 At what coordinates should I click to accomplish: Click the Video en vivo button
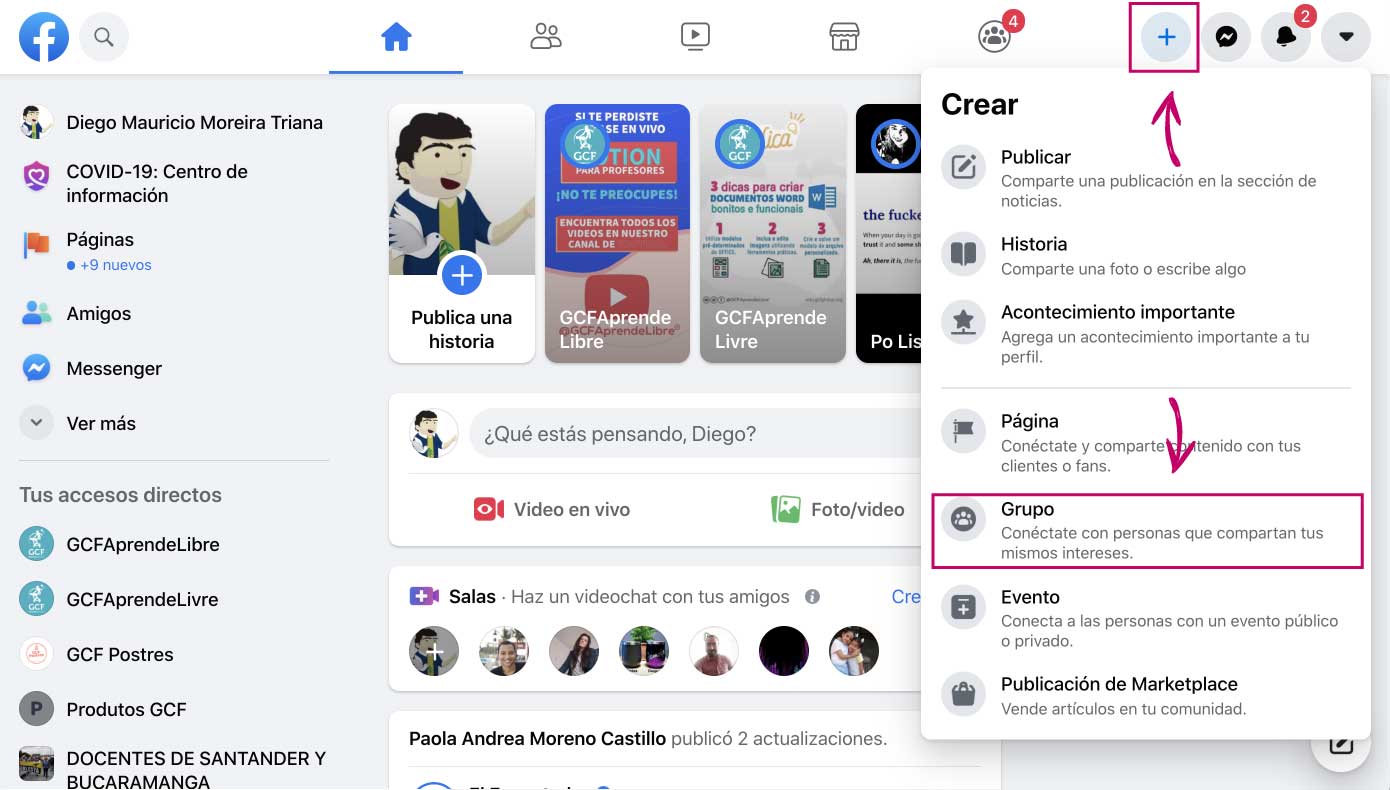click(552, 510)
